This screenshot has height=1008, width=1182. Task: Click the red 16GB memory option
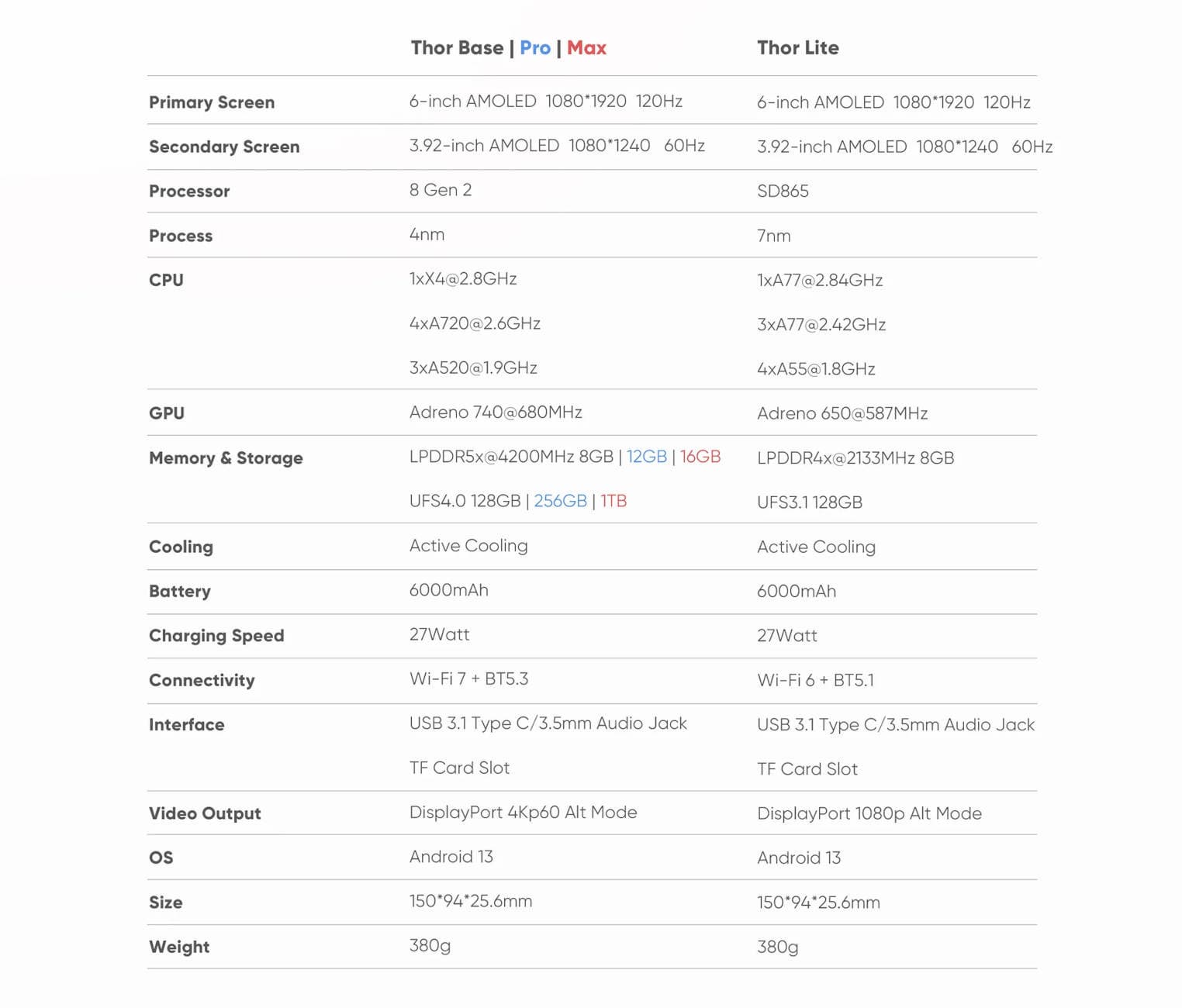[x=700, y=457]
